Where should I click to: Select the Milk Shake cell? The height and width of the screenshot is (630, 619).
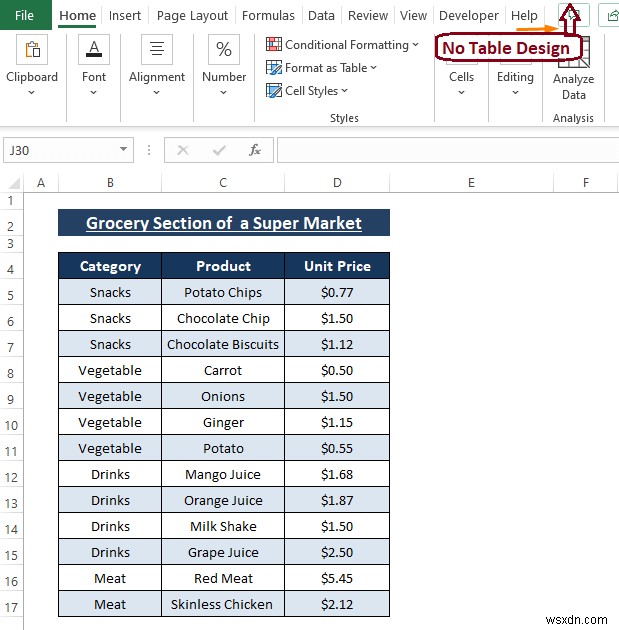point(223,526)
